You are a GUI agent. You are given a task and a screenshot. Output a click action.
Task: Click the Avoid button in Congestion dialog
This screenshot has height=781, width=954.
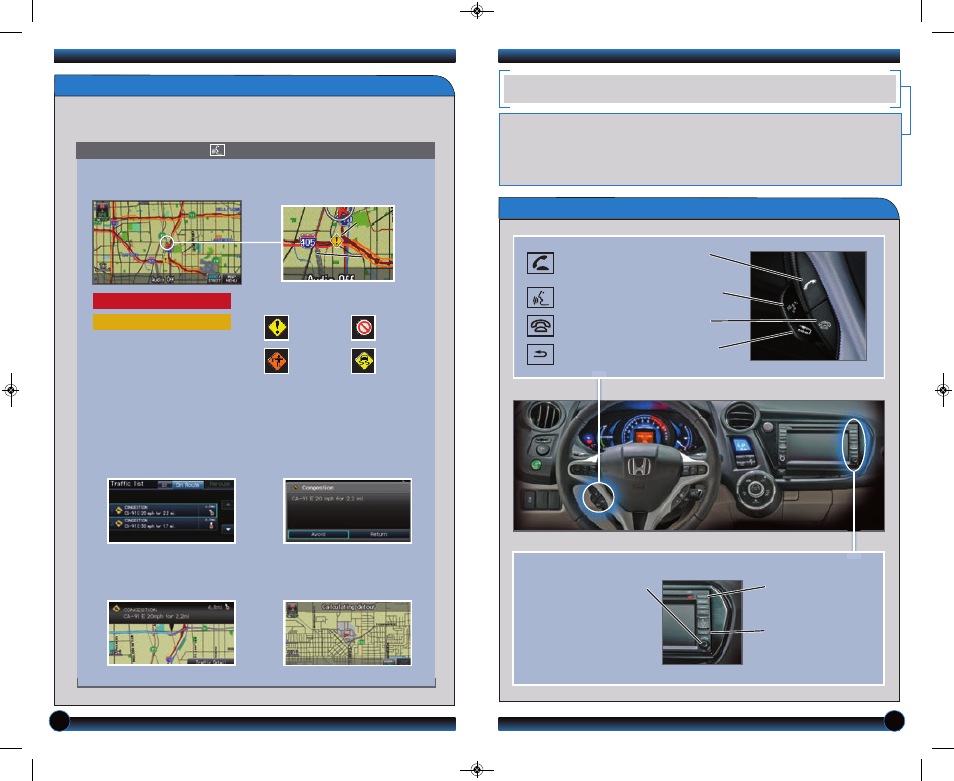pyautogui.click(x=318, y=534)
